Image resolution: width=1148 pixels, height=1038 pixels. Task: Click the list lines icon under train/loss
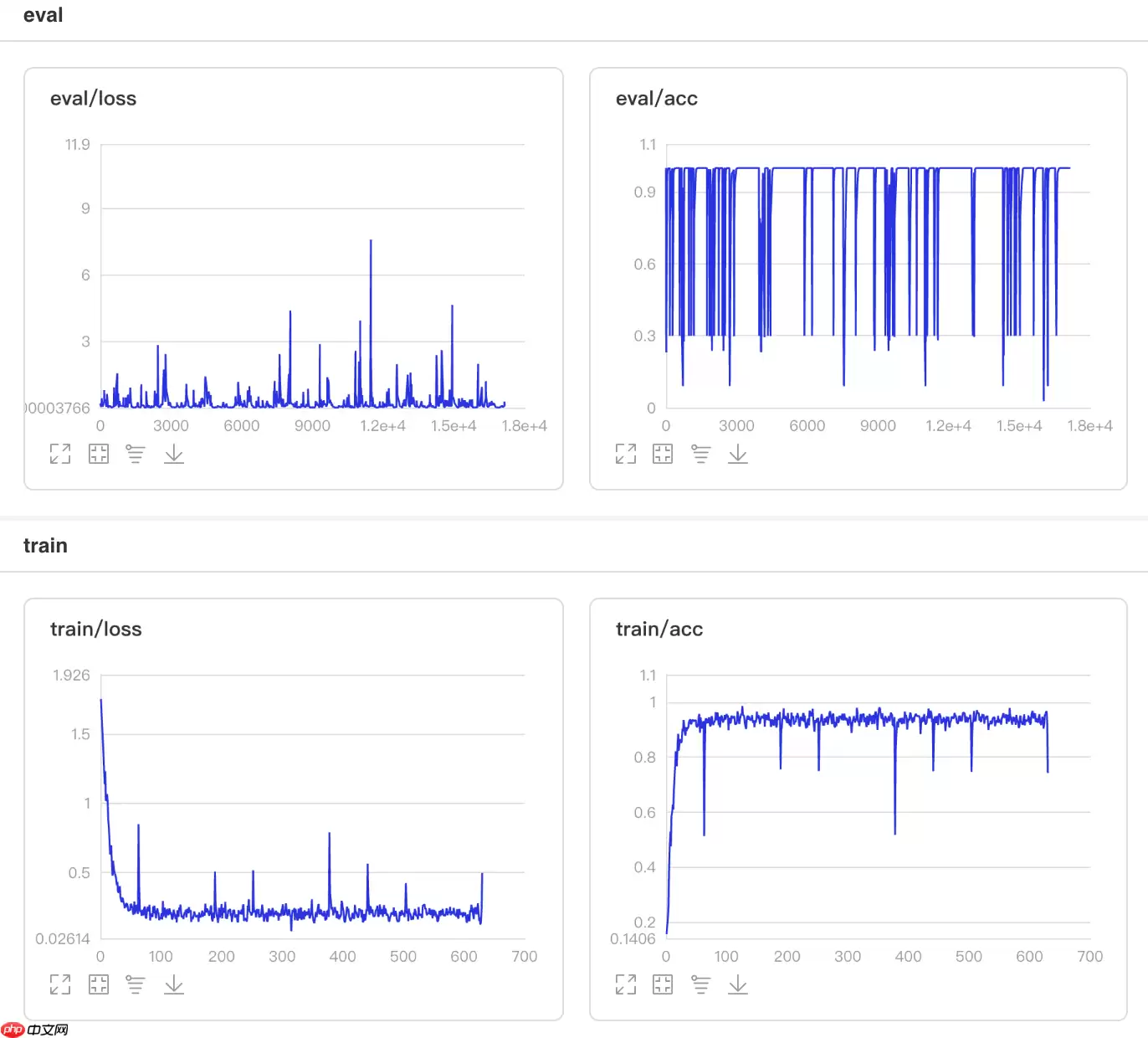tap(136, 984)
